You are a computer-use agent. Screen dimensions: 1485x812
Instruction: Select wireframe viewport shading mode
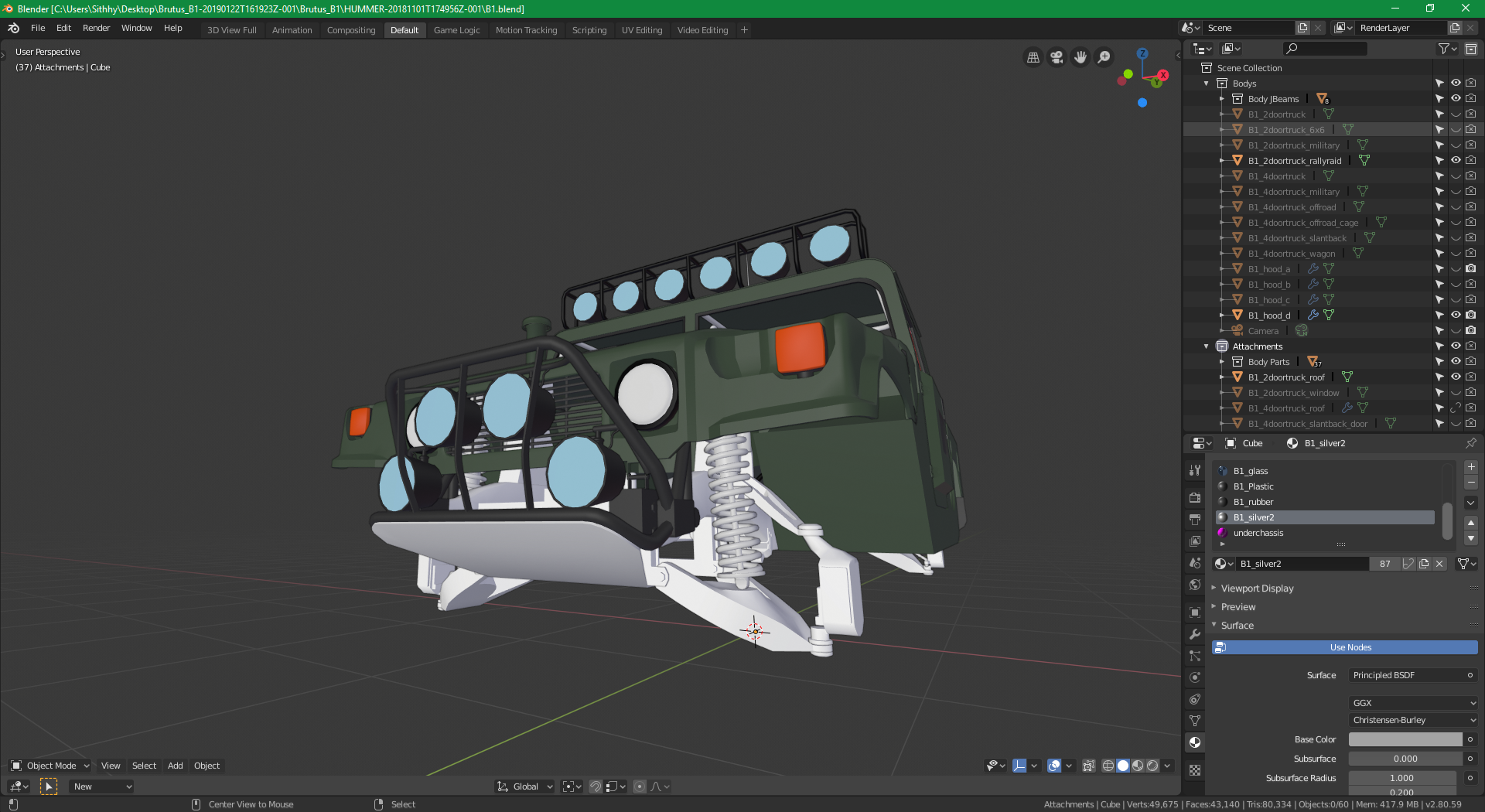[x=1108, y=766]
